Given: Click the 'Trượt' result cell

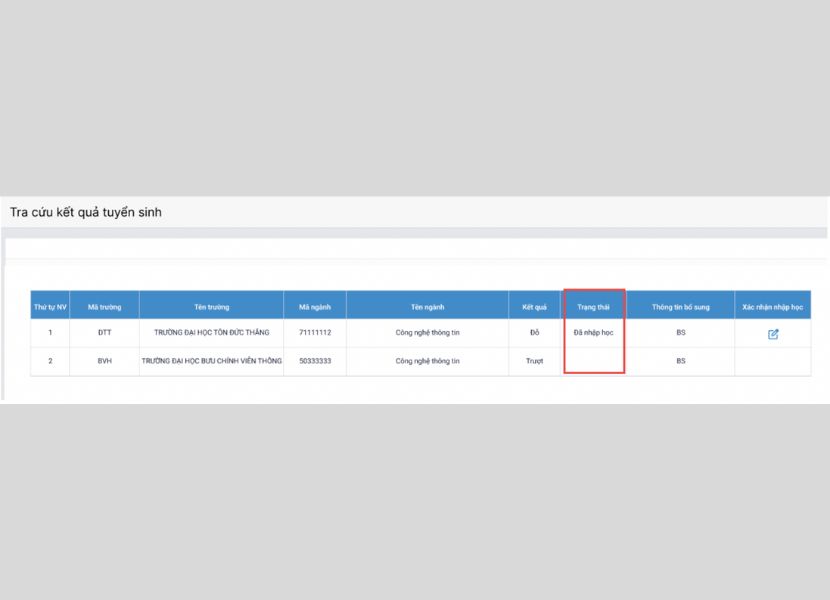Looking at the screenshot, I should coord(535,361).
